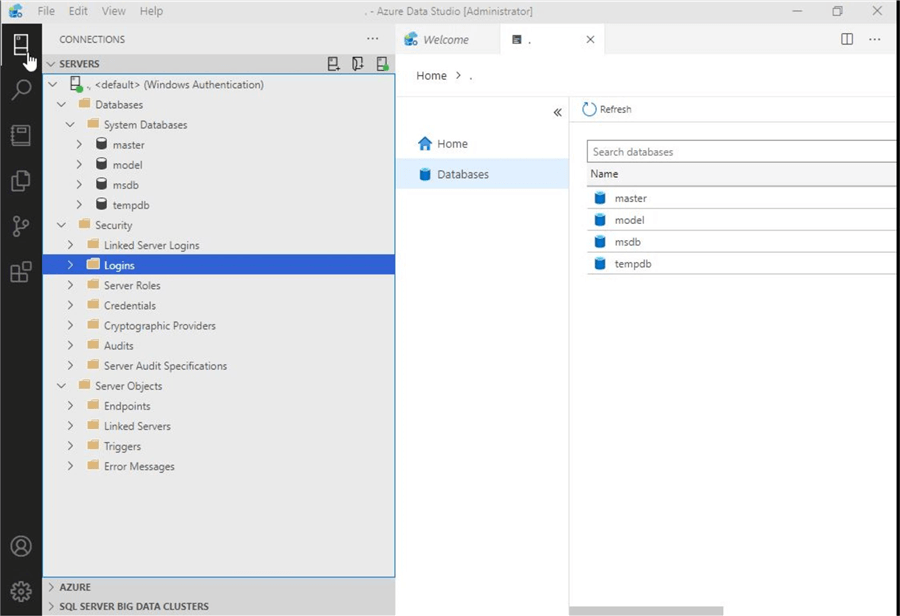Click the split editor icon

tap(847, 39)
